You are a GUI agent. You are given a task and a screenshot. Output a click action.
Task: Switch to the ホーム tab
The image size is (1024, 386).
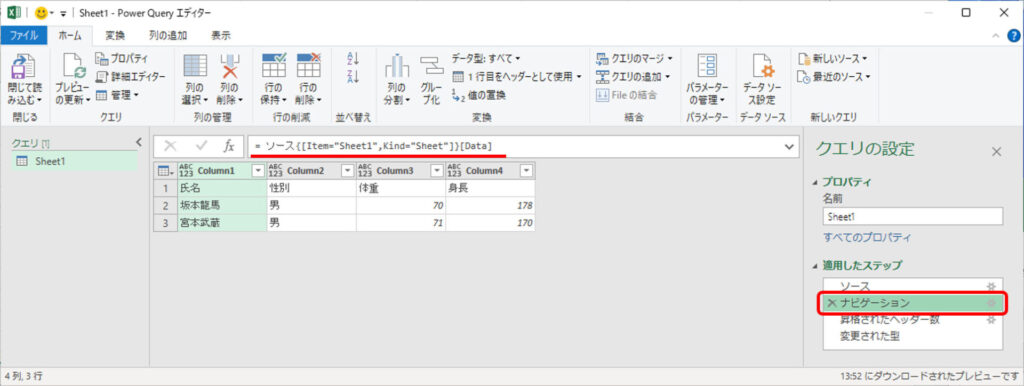pos(71,35)
